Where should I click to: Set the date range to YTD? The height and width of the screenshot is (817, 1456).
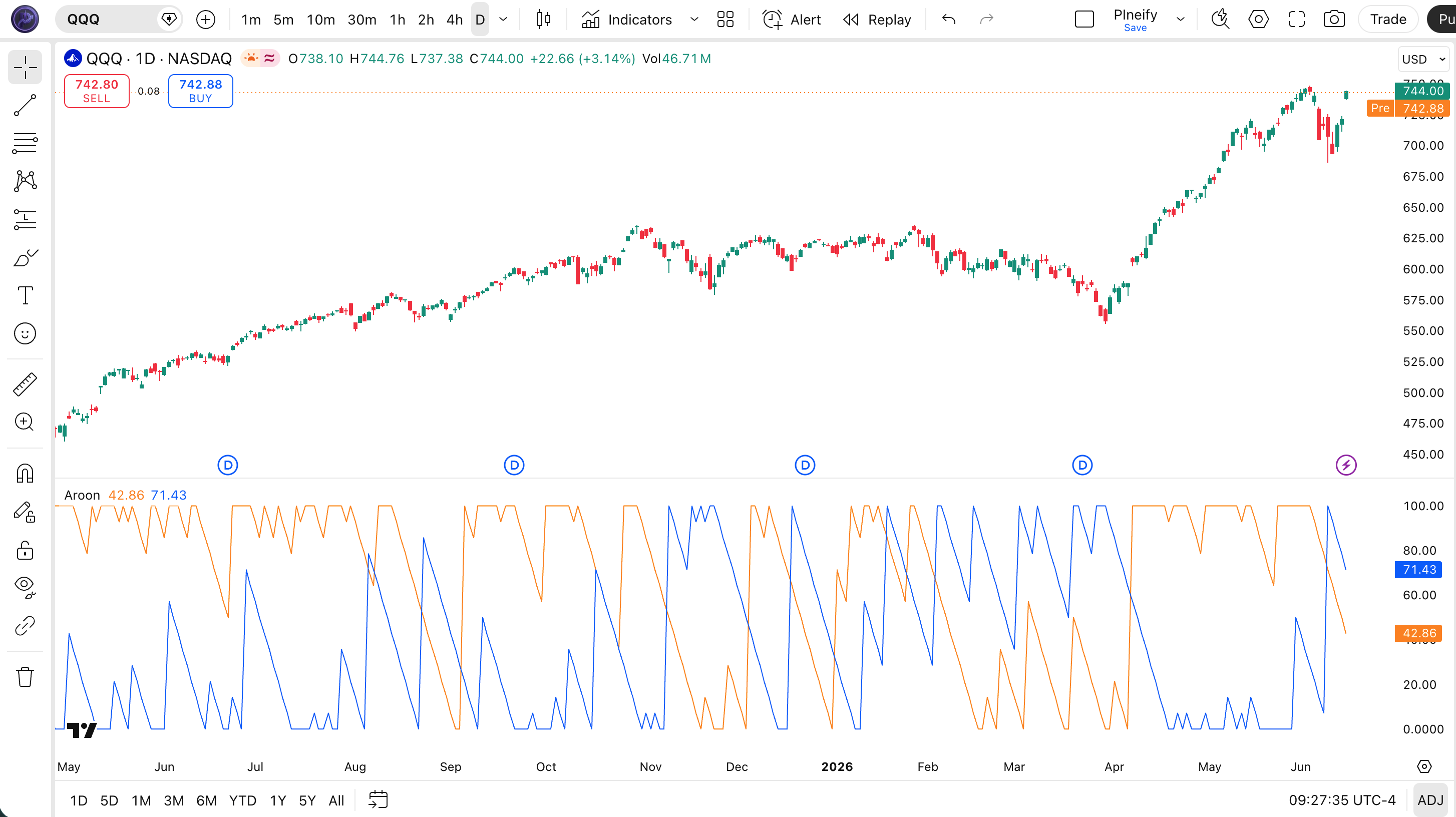[242, 800]
